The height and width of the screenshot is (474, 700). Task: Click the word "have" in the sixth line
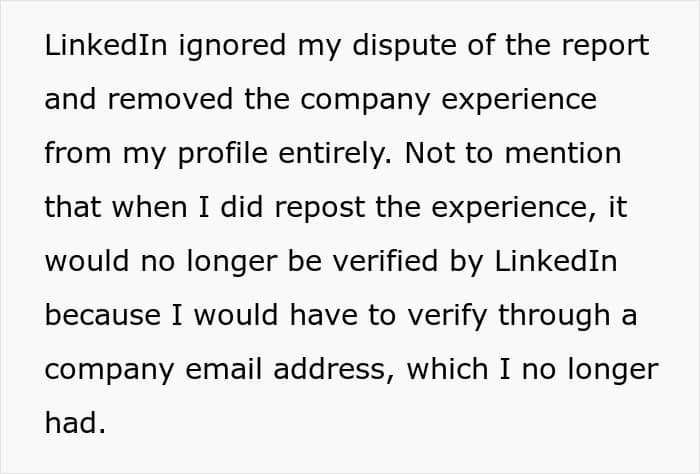point(324,315)
